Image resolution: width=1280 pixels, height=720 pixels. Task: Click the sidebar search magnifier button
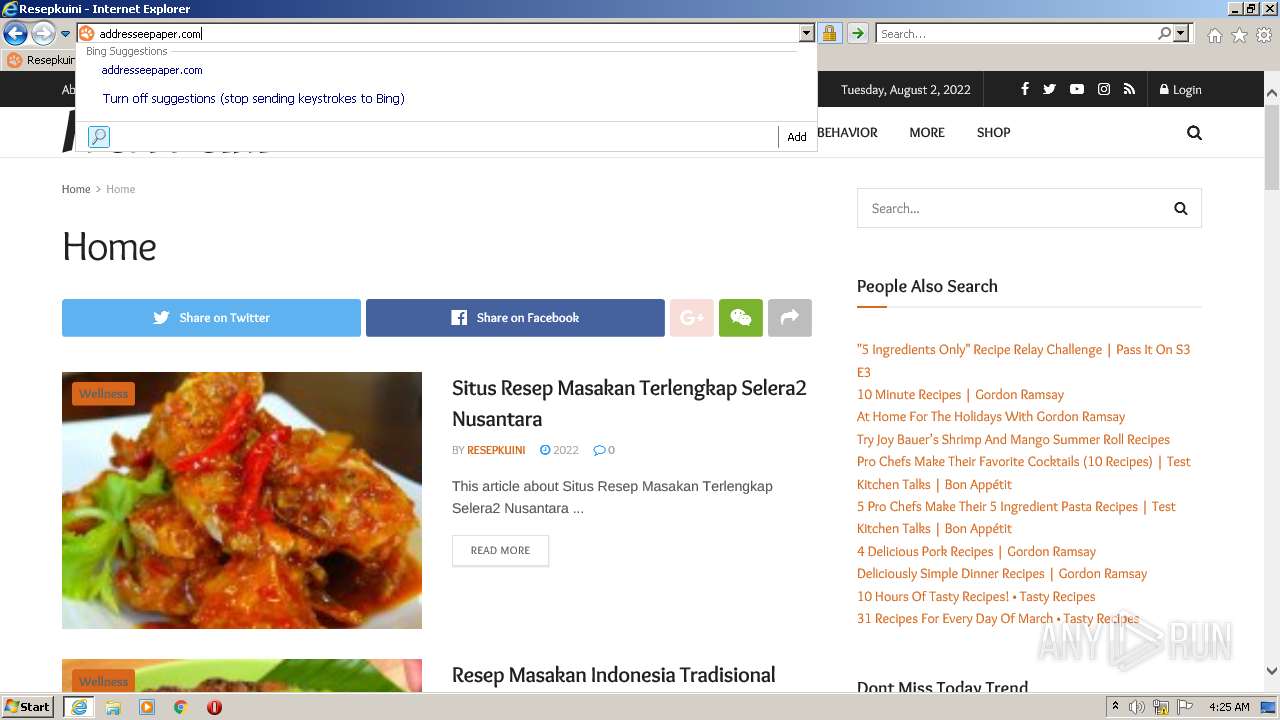click(1180, 208)
